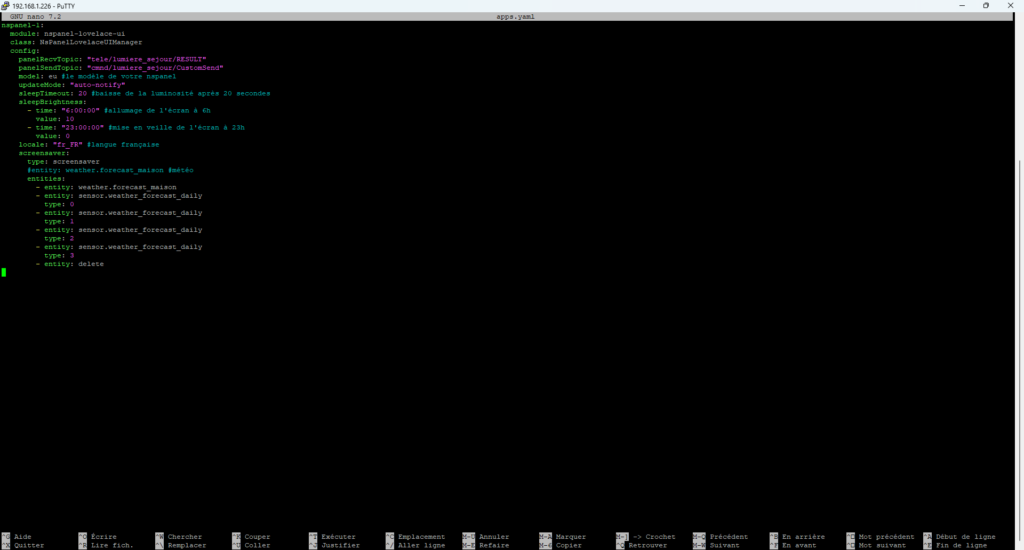Click the '- entity: weather.forecast_maison' list item
This screenshot has width=1024, height=550.
point(106,186)
